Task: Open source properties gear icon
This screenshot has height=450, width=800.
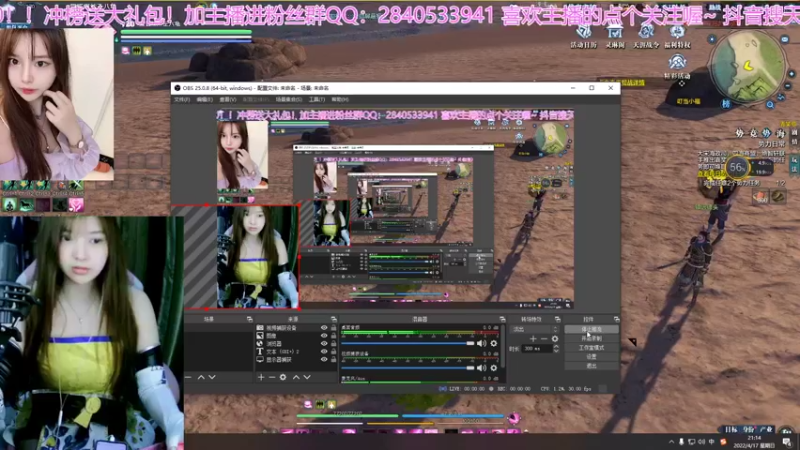Action: coord(283,377)
